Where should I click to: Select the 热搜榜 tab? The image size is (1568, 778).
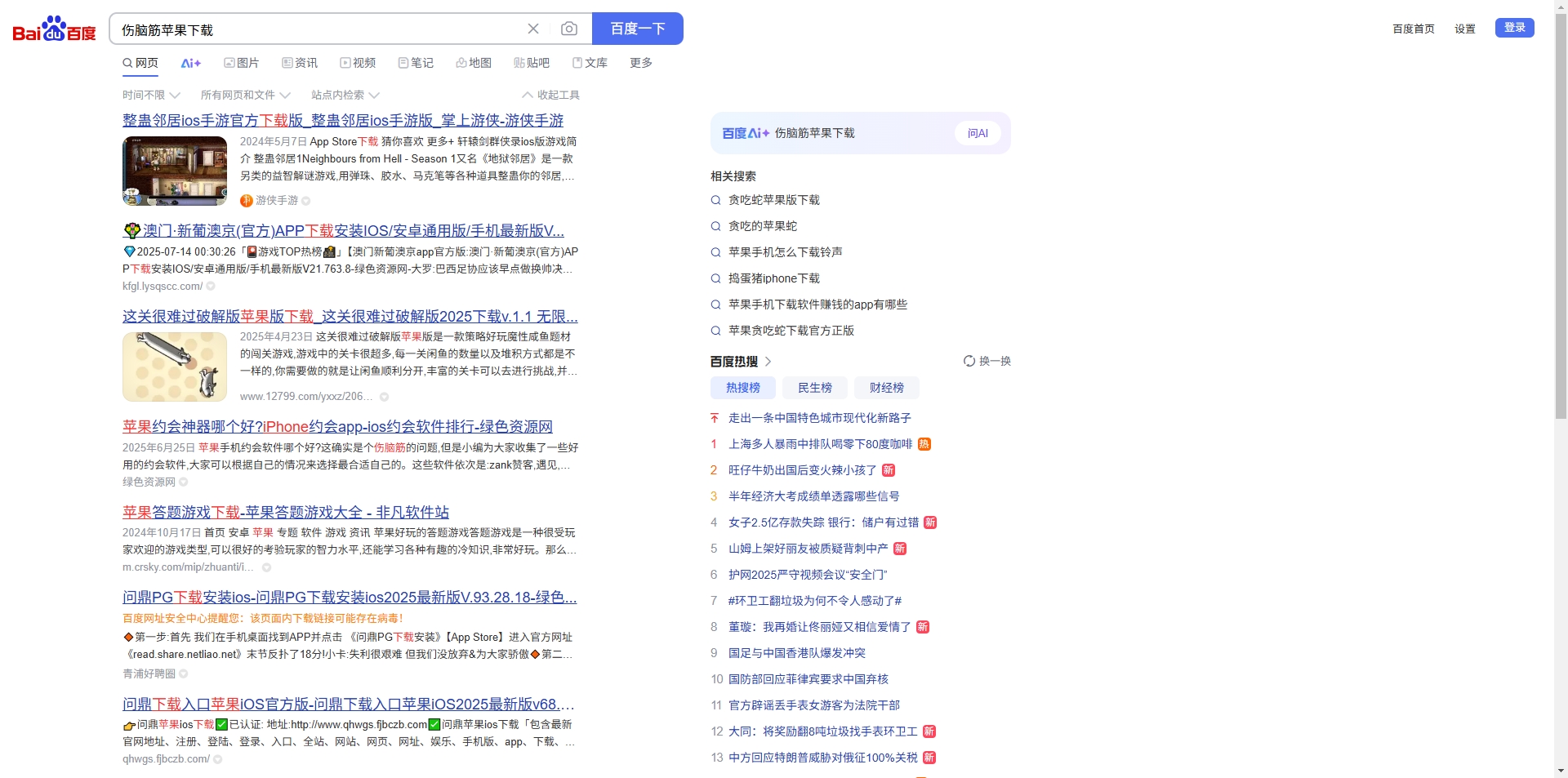tap(743, 388)
